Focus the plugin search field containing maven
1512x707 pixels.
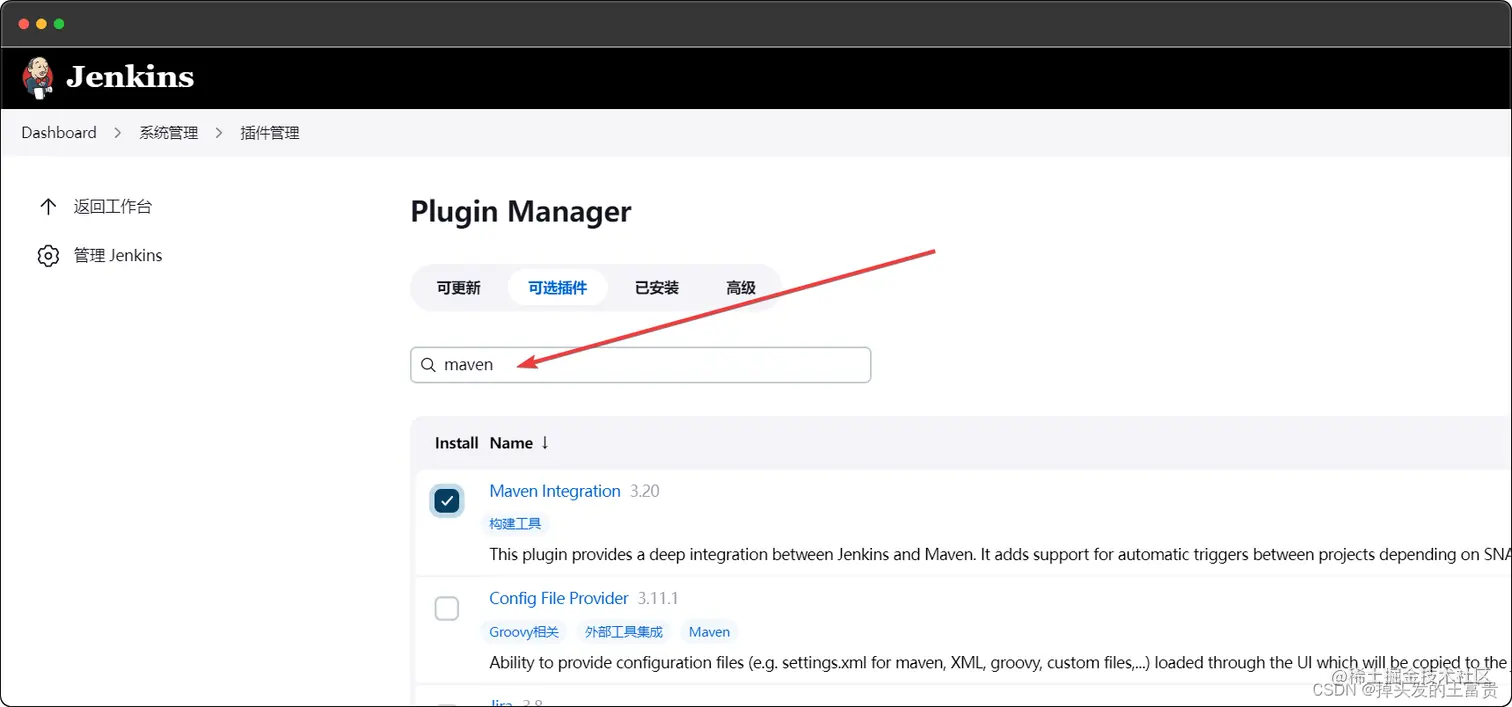click(640, 365)
